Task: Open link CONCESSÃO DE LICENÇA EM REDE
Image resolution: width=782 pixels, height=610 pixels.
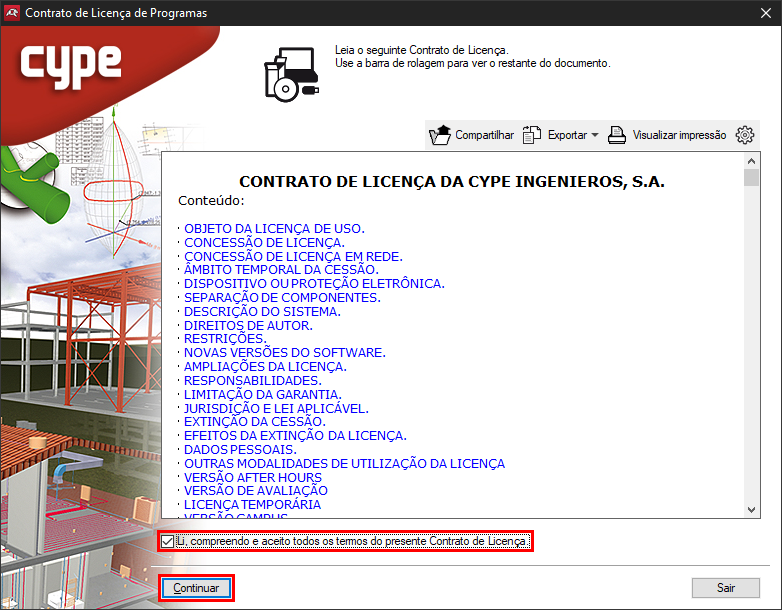Action: tap(293, 257)
